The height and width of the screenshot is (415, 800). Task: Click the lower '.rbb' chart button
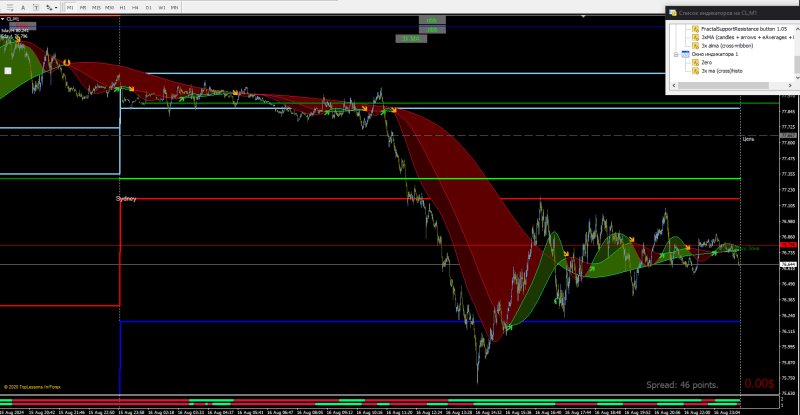pyautogui.click(x=432, y=30)
